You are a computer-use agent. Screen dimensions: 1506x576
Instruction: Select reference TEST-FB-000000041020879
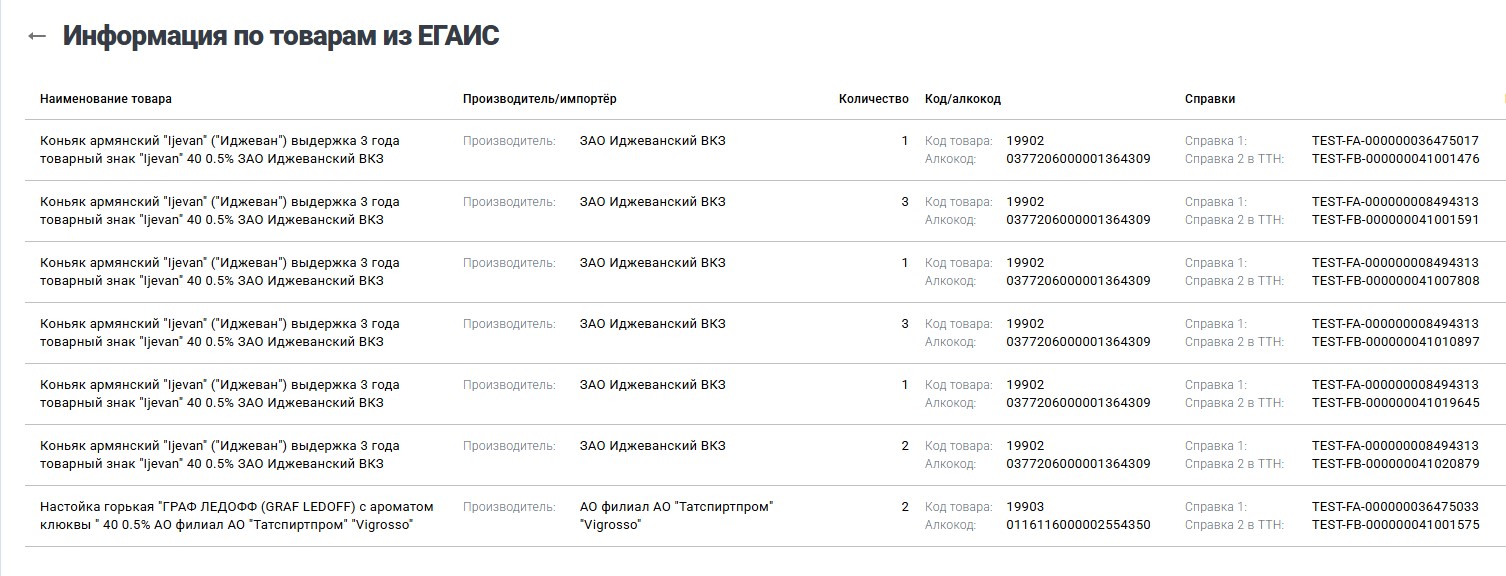1395,464
